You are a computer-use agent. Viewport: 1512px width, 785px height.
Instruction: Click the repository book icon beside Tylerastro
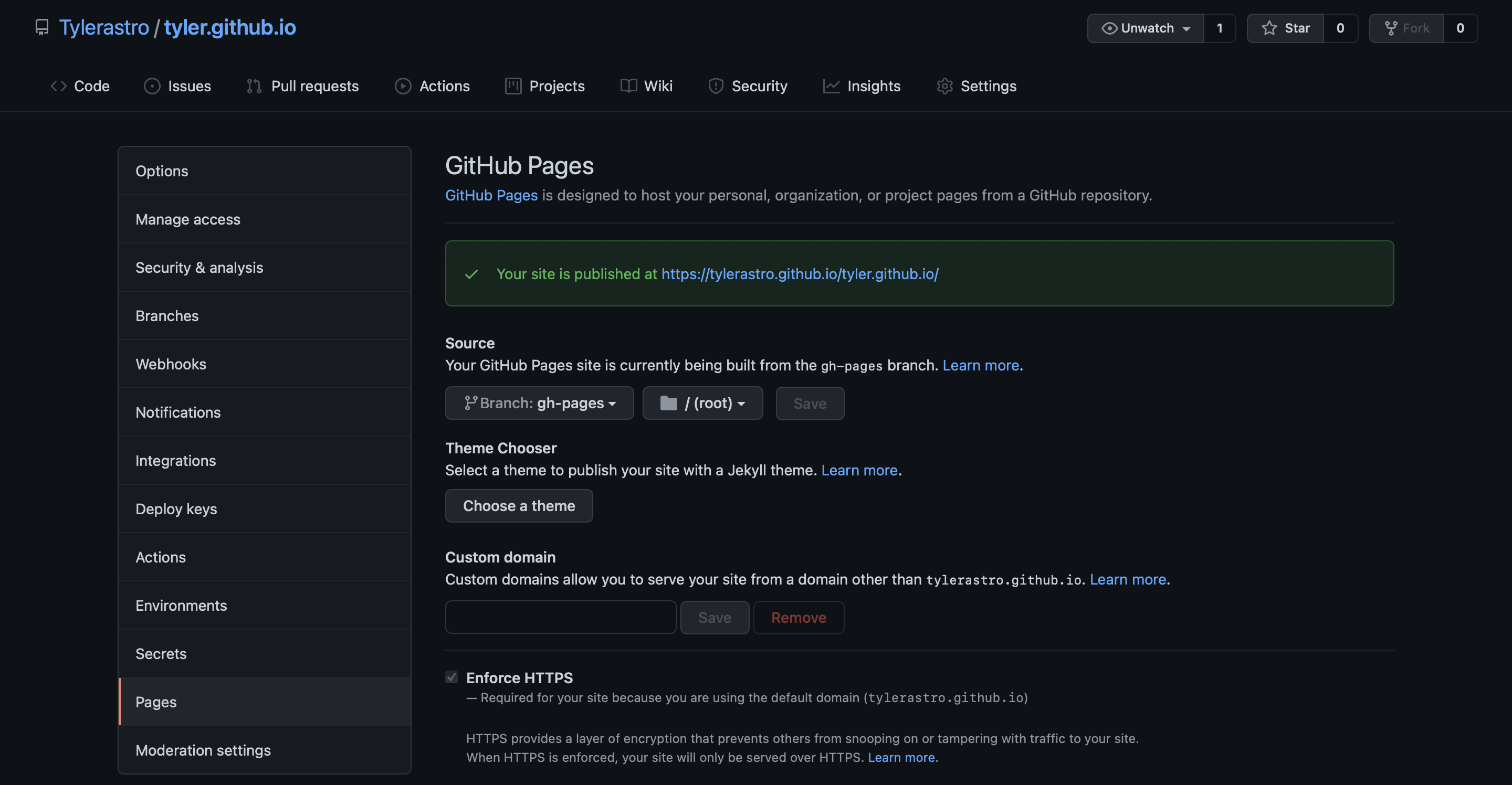[41, 28]
